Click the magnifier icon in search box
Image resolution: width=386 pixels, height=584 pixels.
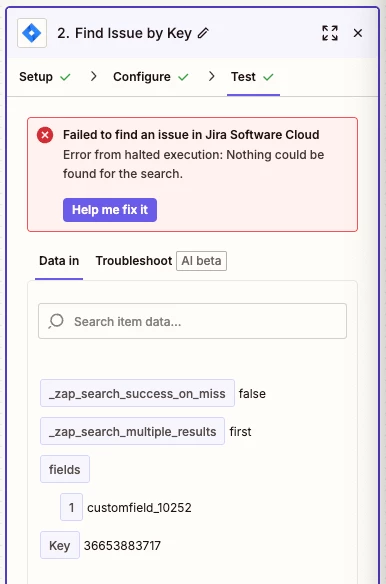pyautogui.click(x=56, y=321)
